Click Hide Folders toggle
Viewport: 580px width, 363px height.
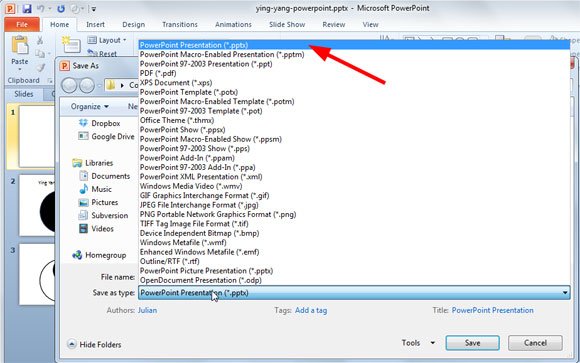click(x=95, y=344)
